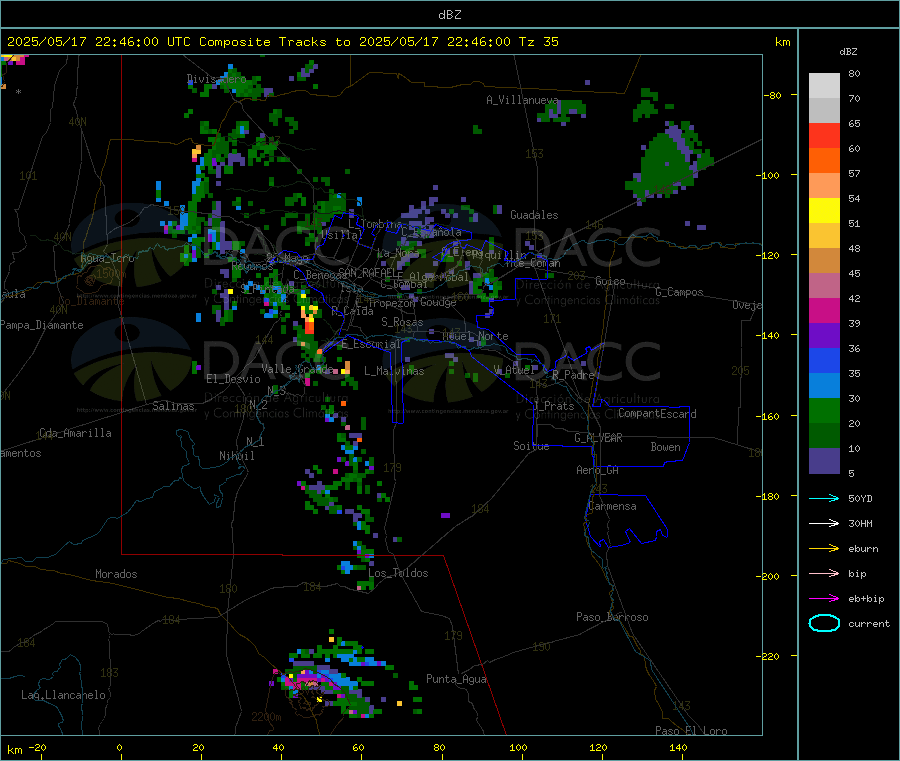Click the 'Composite Tracks' header text
900x761 pixels.
(263, 42)
